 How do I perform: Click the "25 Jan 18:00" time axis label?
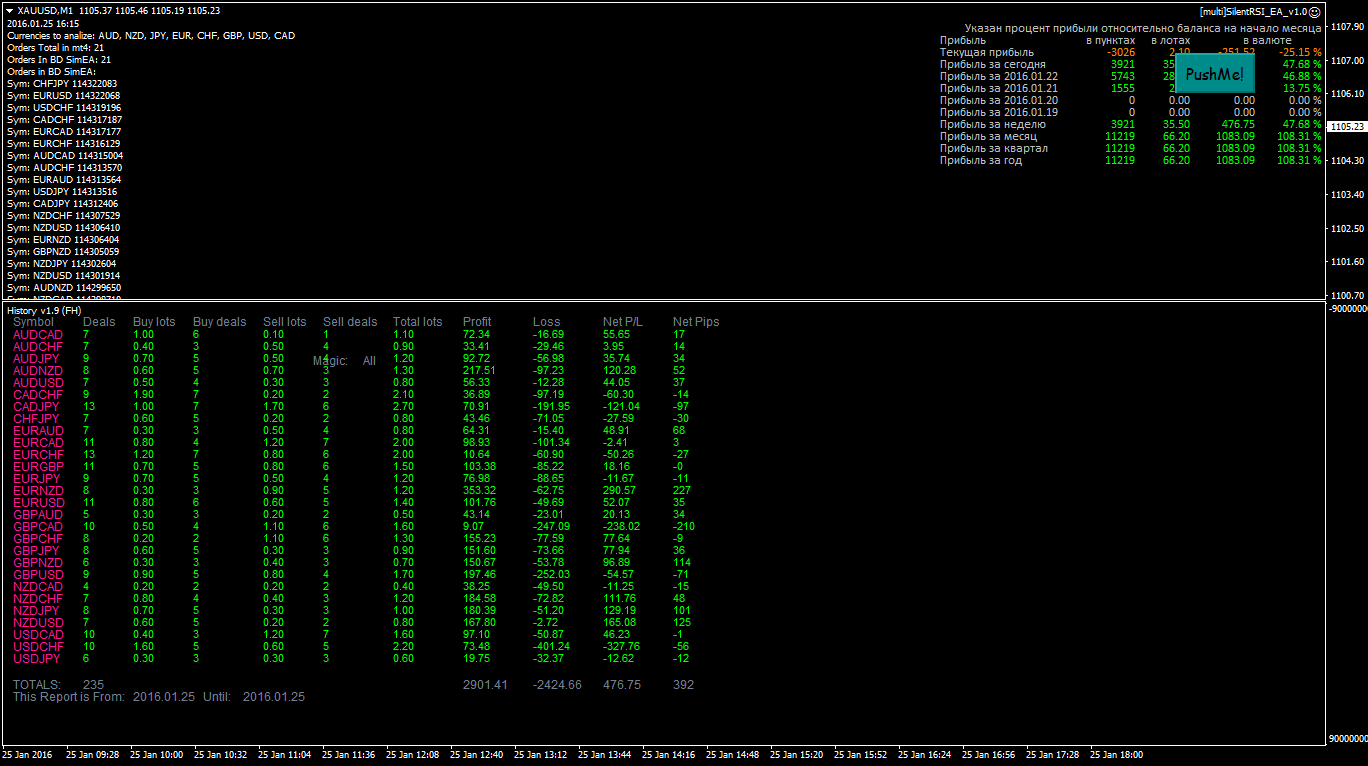point(1116,755)
